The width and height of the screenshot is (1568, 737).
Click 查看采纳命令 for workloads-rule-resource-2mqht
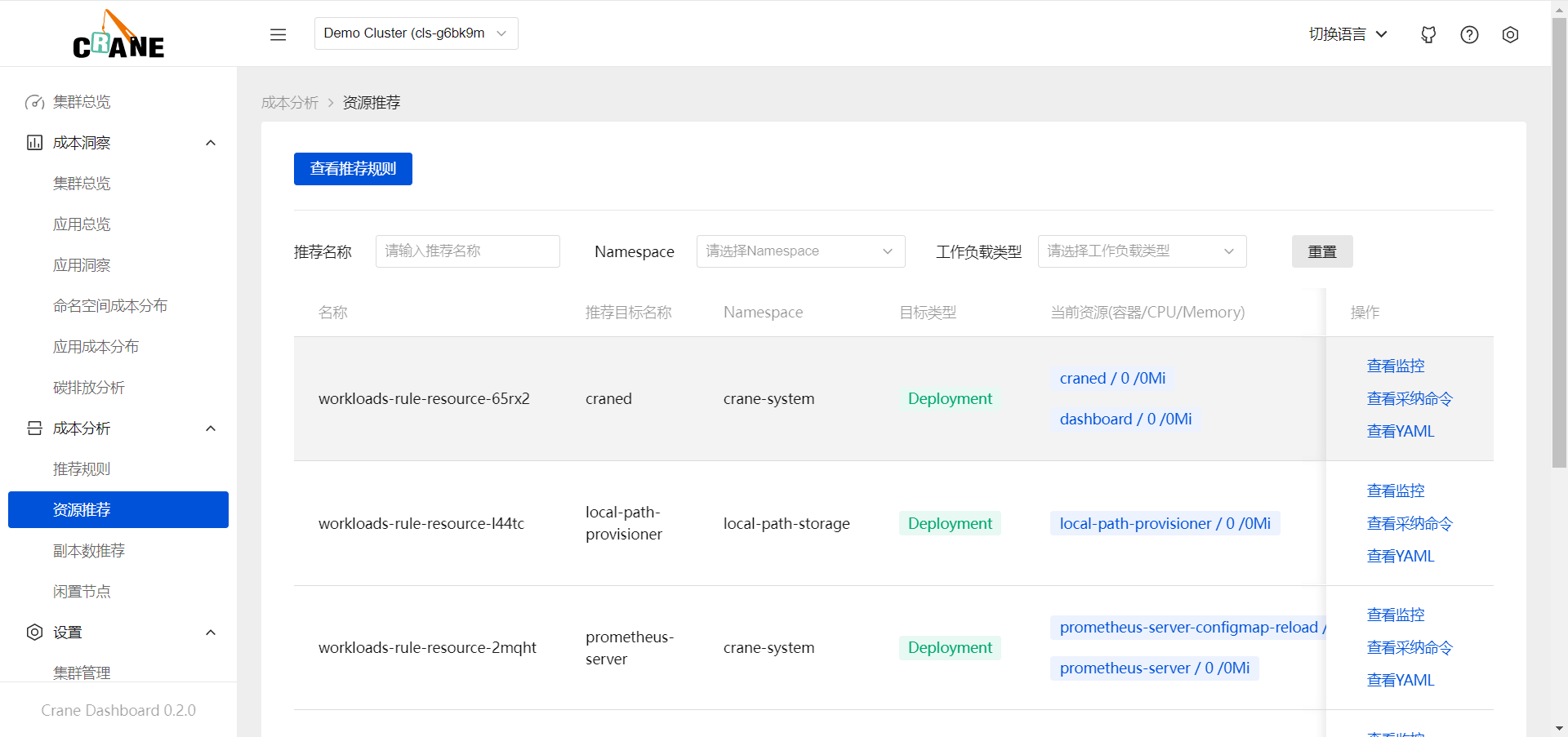coord(1410,647)
